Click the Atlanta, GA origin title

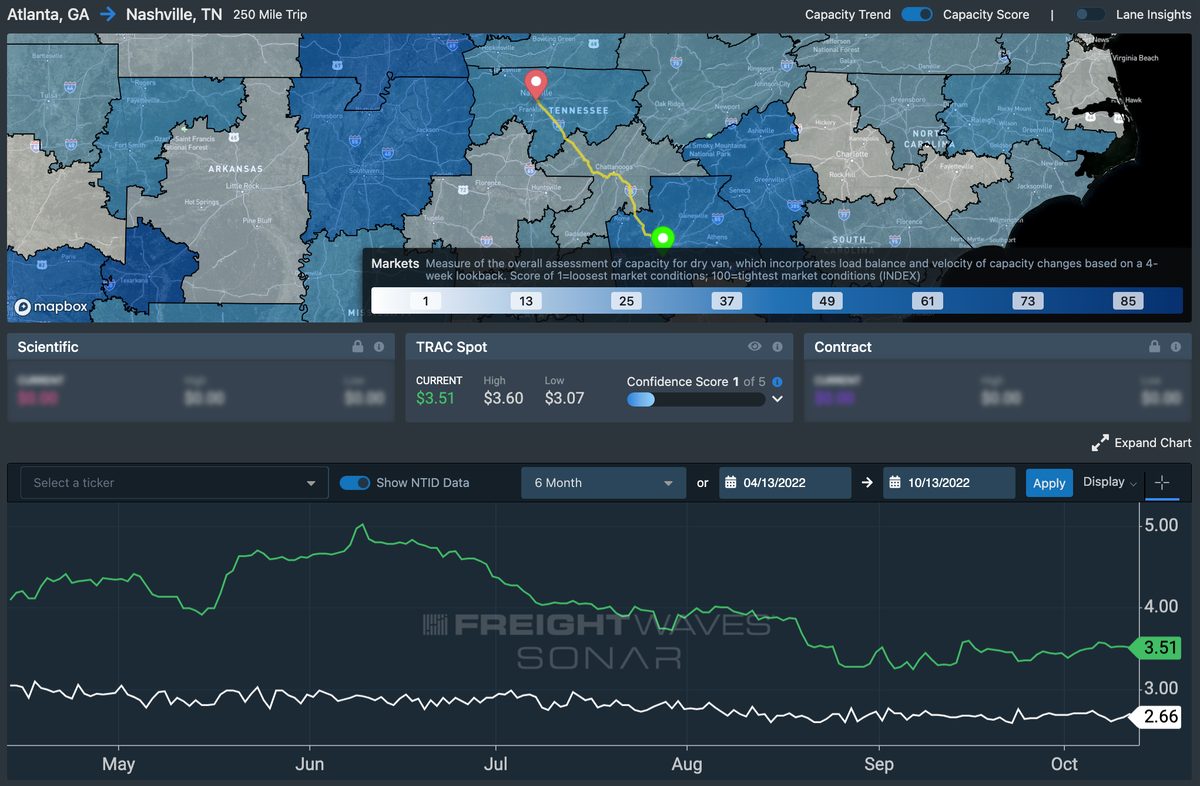(48, 15)
